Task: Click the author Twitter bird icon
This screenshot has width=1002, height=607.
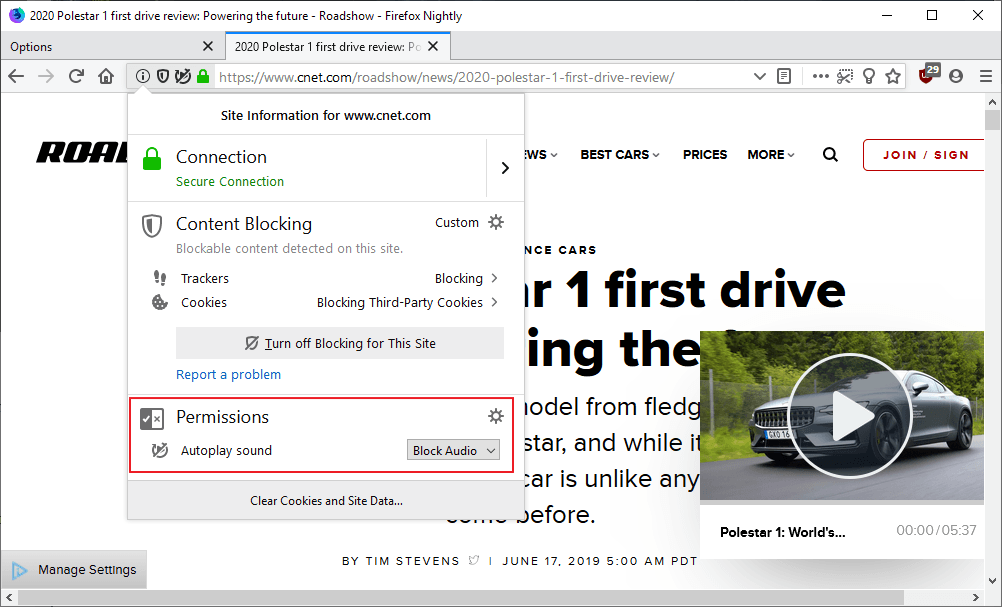Action: coord(474,560)
